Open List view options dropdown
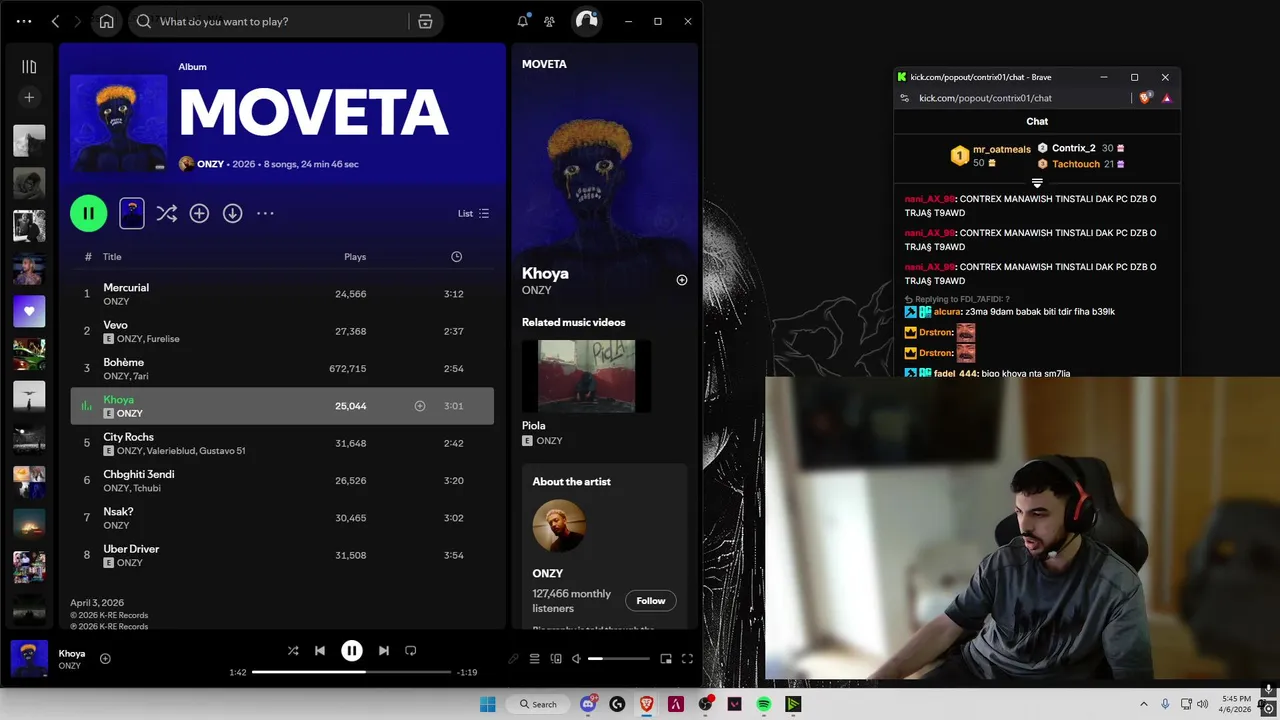Screen dimensions: 1280x720 click(473, 213)
